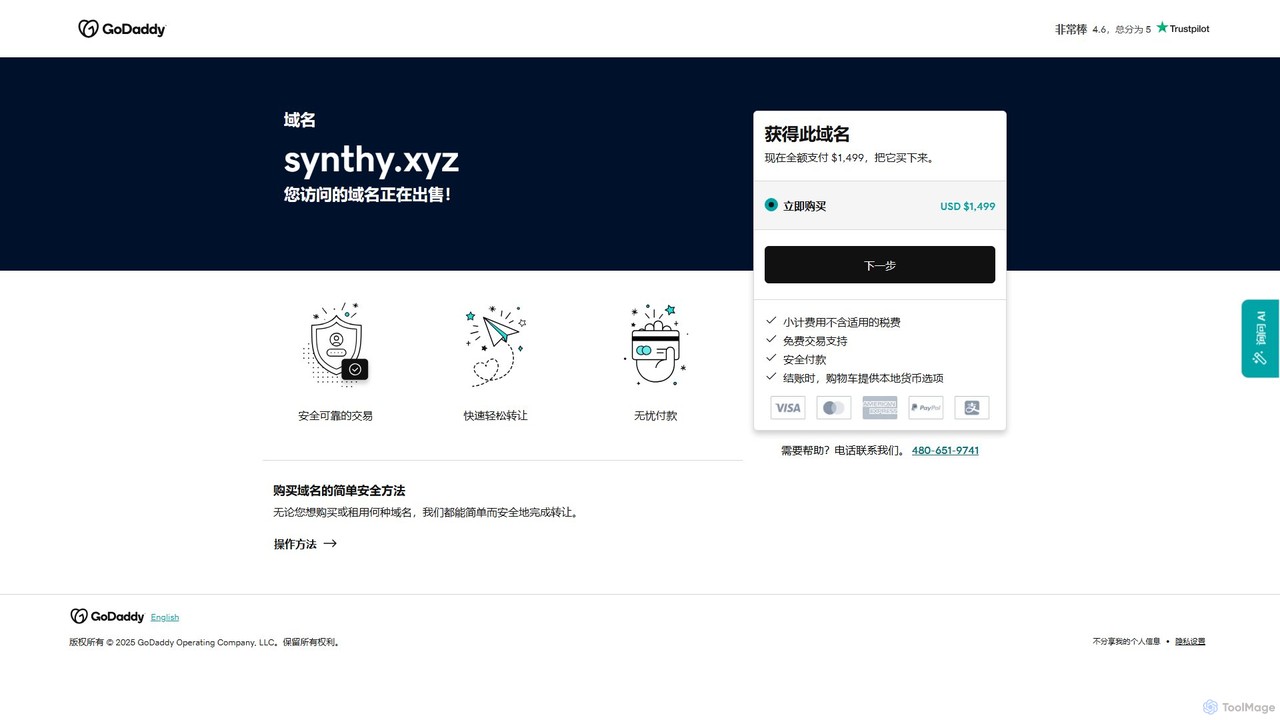This screenshot has height=720, width=1280.
Task: Click the shield icon above 安全可靠的交易
Action: pyautogui.click(x=335, y=345)
